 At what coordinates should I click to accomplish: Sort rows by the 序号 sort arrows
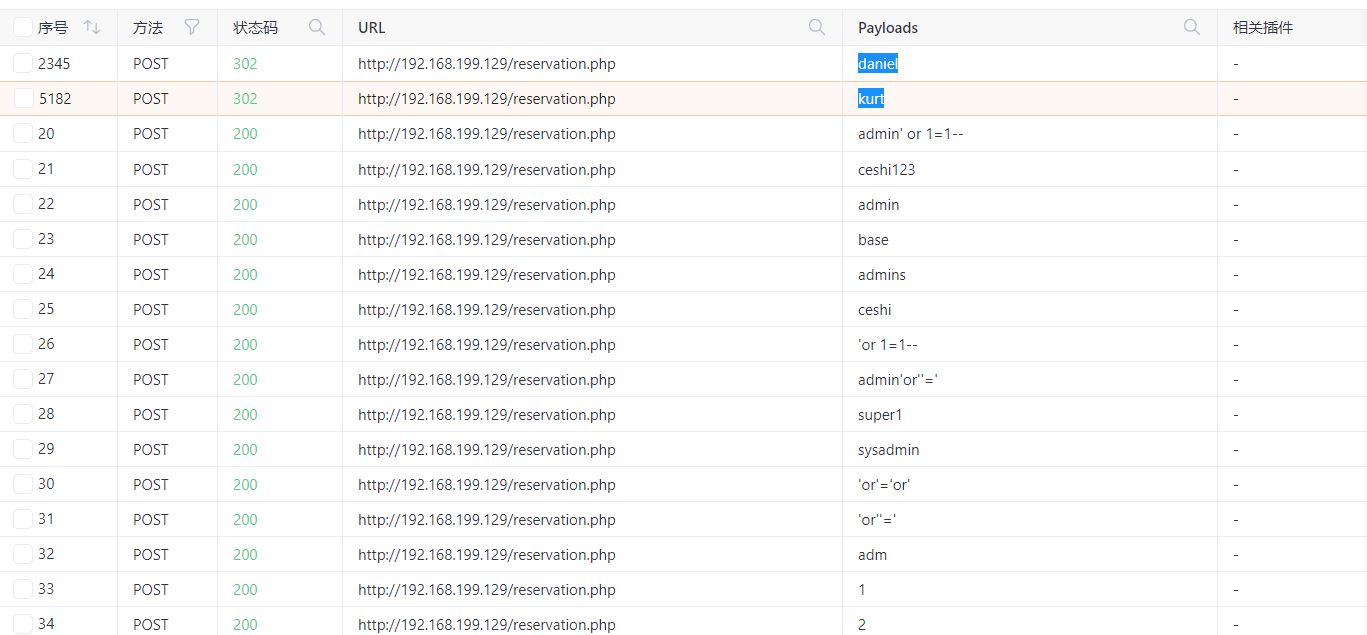(x=92, y=28)
